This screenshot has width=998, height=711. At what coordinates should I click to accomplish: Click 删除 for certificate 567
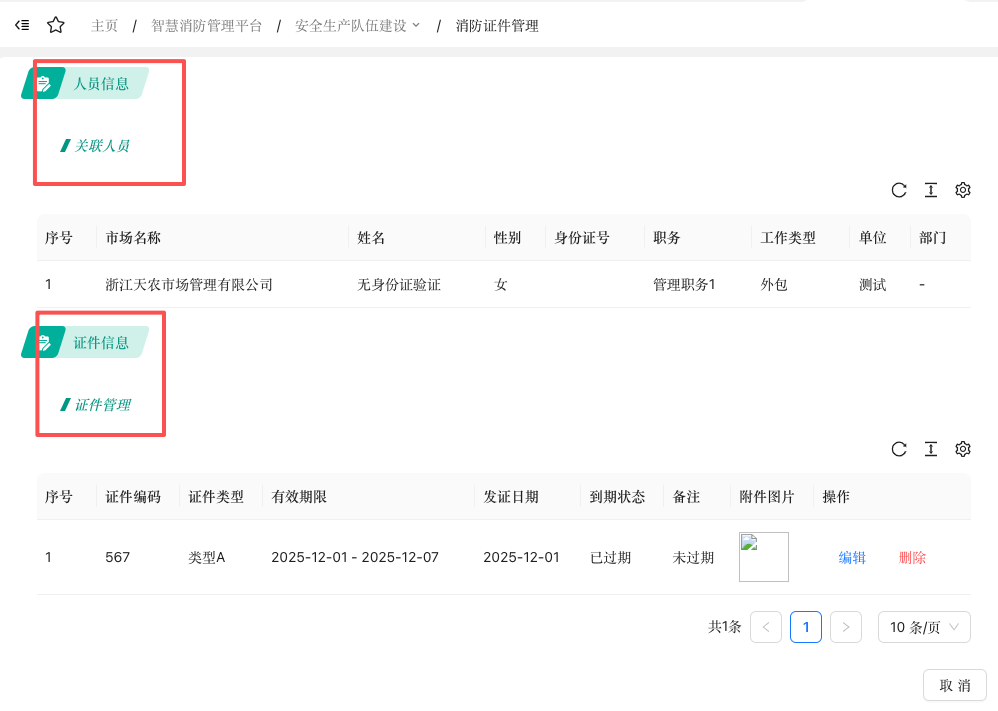click(x=912, y=558)
